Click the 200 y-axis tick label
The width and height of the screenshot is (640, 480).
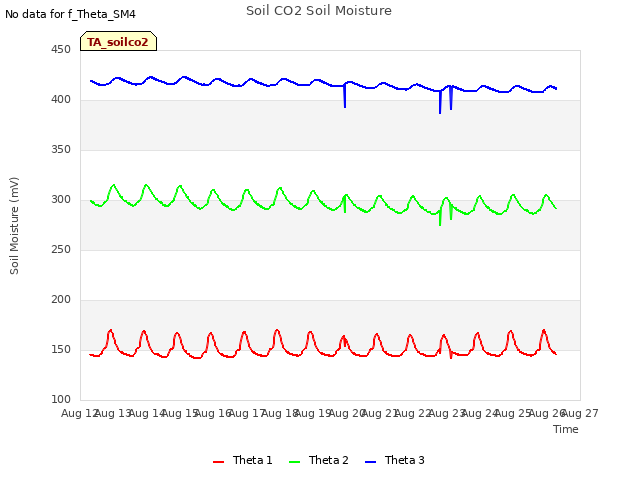pos(61,300)
